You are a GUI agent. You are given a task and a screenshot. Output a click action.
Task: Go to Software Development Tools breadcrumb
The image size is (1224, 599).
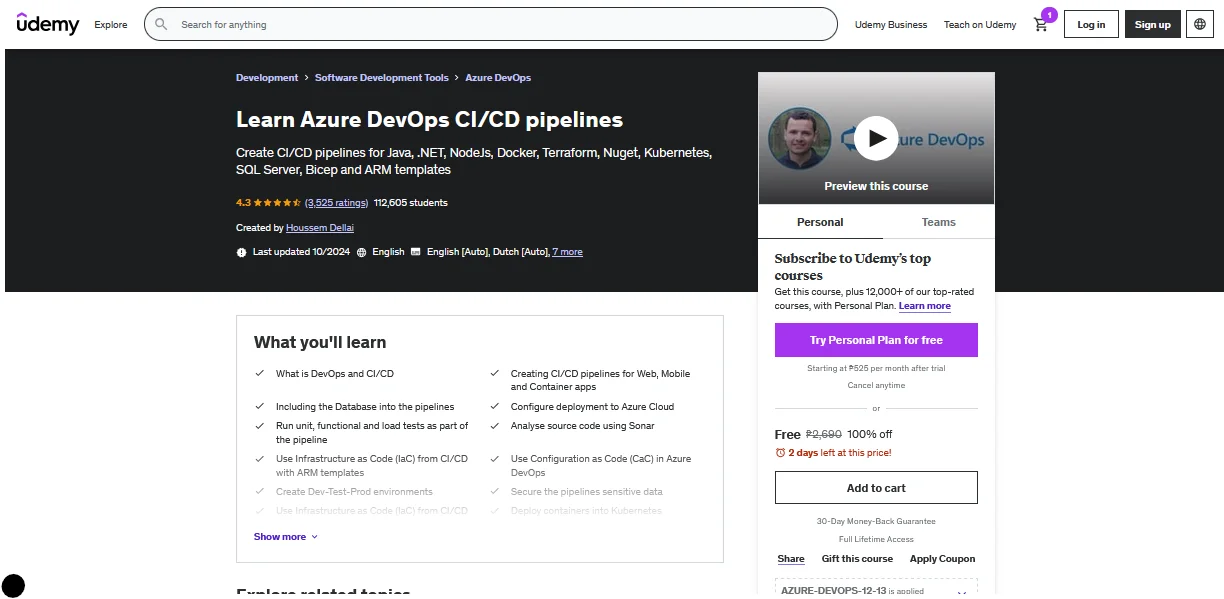(x=382, y=78)
